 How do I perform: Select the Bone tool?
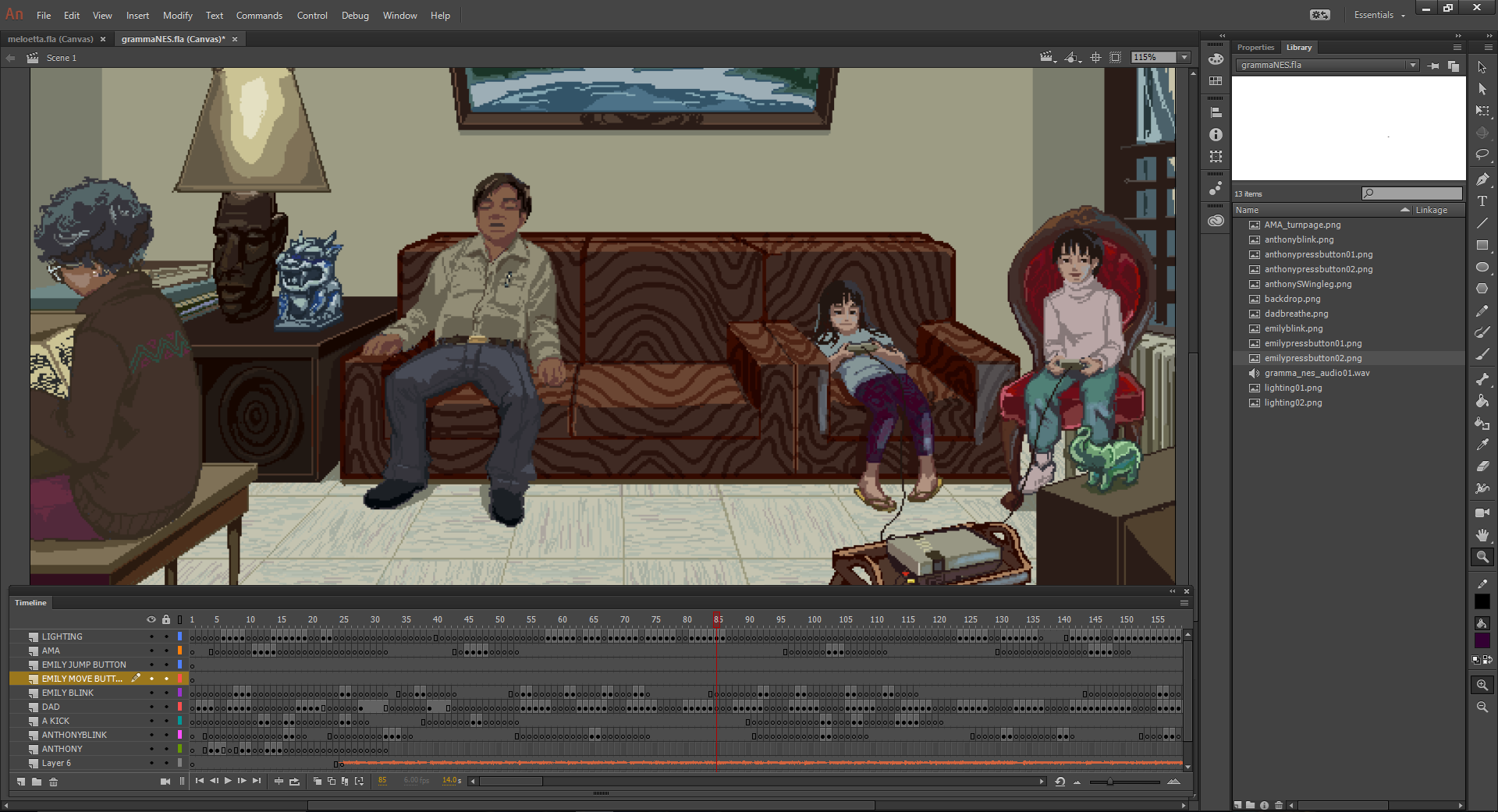[x=1482, y=379]
